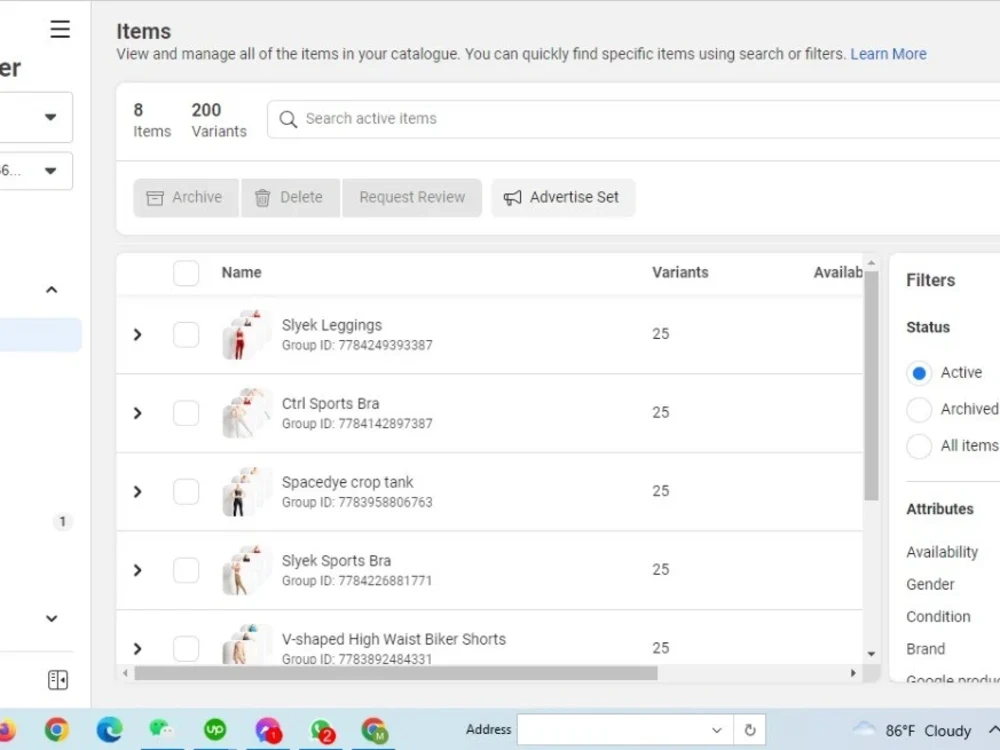Collapse the sidebar section with up chevron
Image resolution: width=1000 pixels, height=750 pixels.
coord(52,290)
